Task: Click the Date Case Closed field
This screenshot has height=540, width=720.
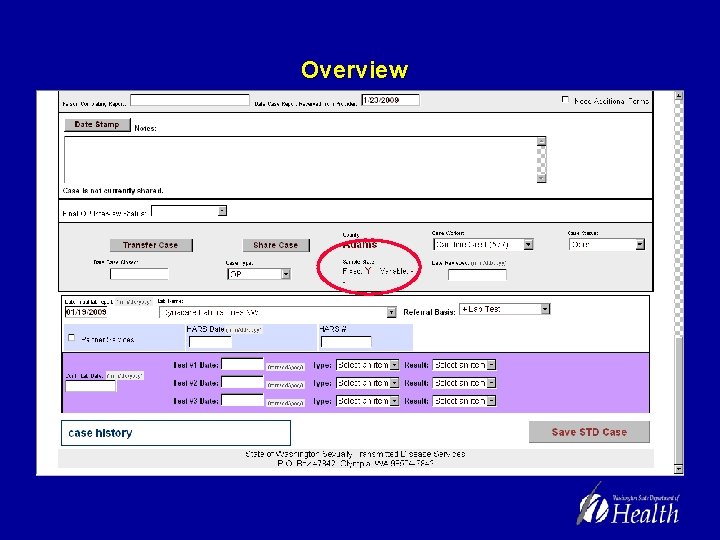Action: [x=139, y=275]
